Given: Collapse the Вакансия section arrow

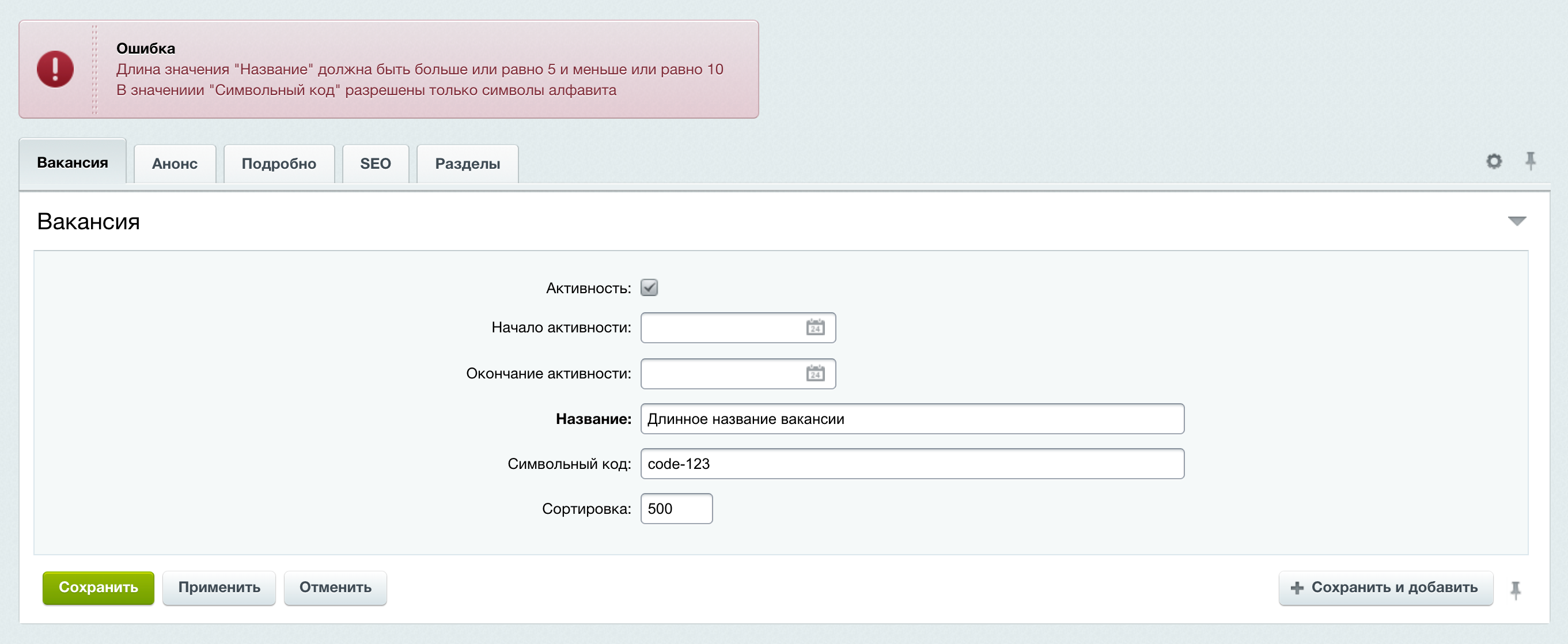Looking at the screenshot, I should [x=1516, y=221].
